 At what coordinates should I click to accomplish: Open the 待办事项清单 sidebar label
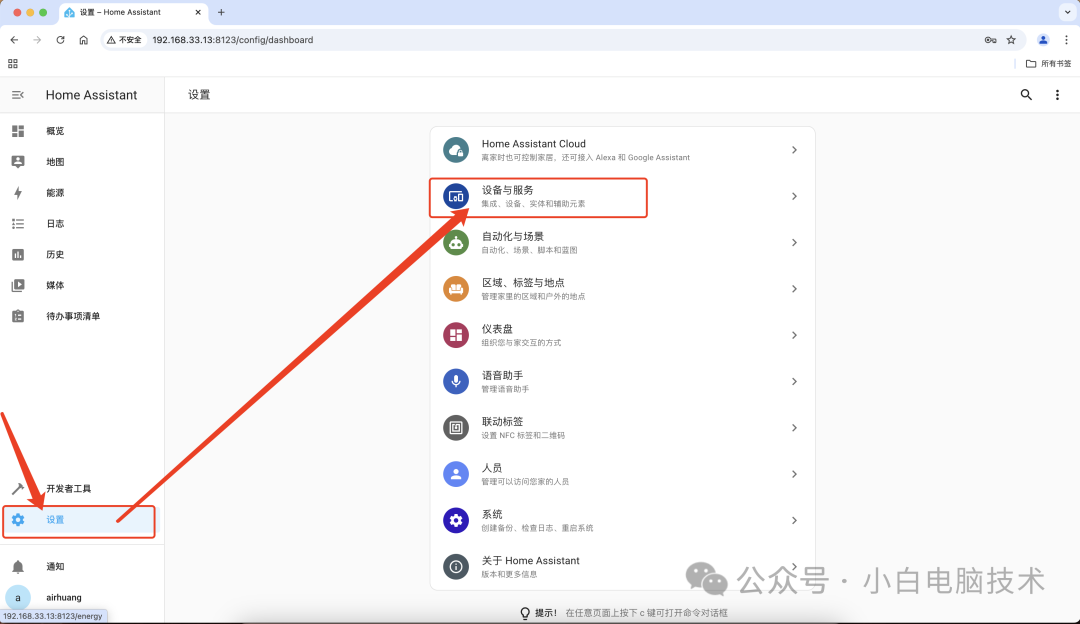(73, 316)
